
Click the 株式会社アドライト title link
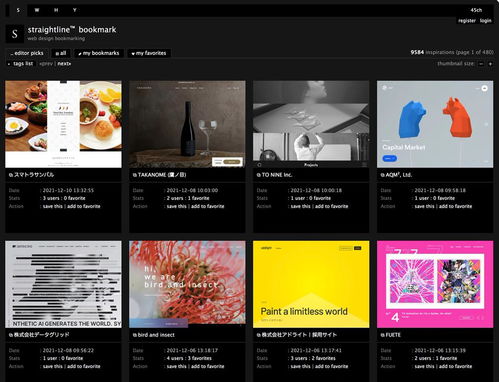(299, 335)
